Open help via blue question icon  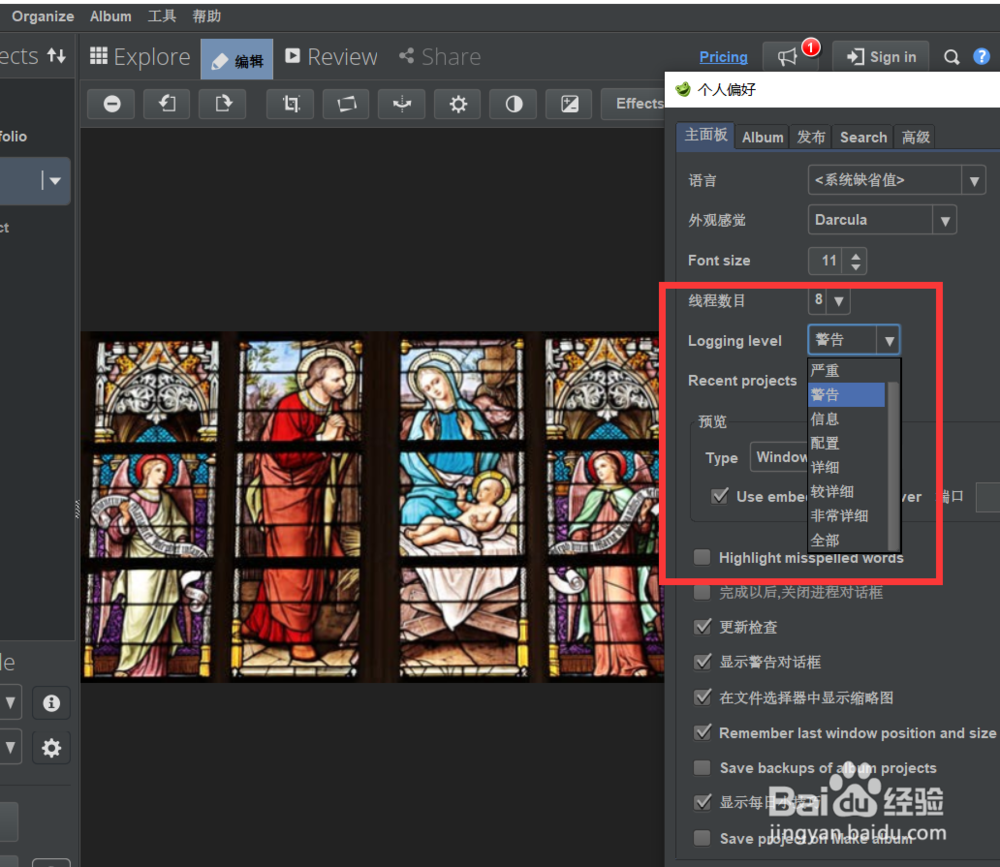point(981,57)
